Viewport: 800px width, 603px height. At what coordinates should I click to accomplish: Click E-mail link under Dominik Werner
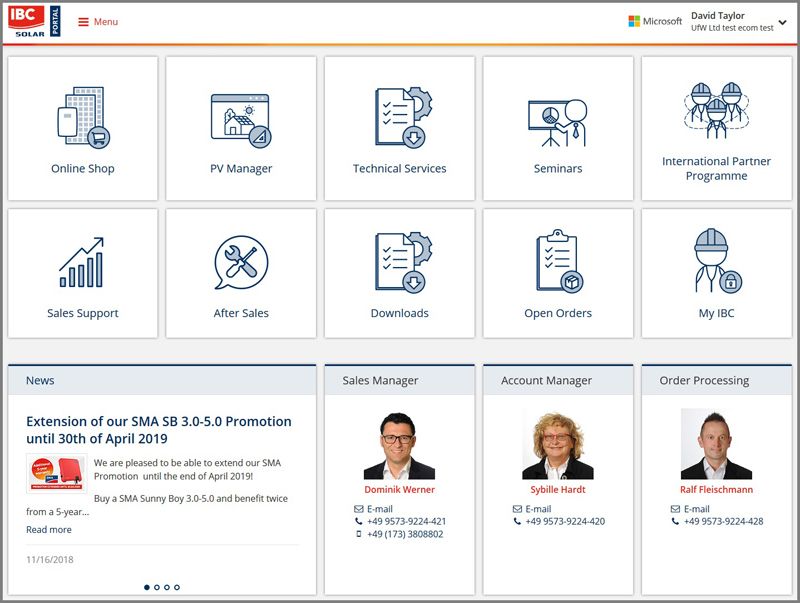pyautogui.click(x=380, y=509)
